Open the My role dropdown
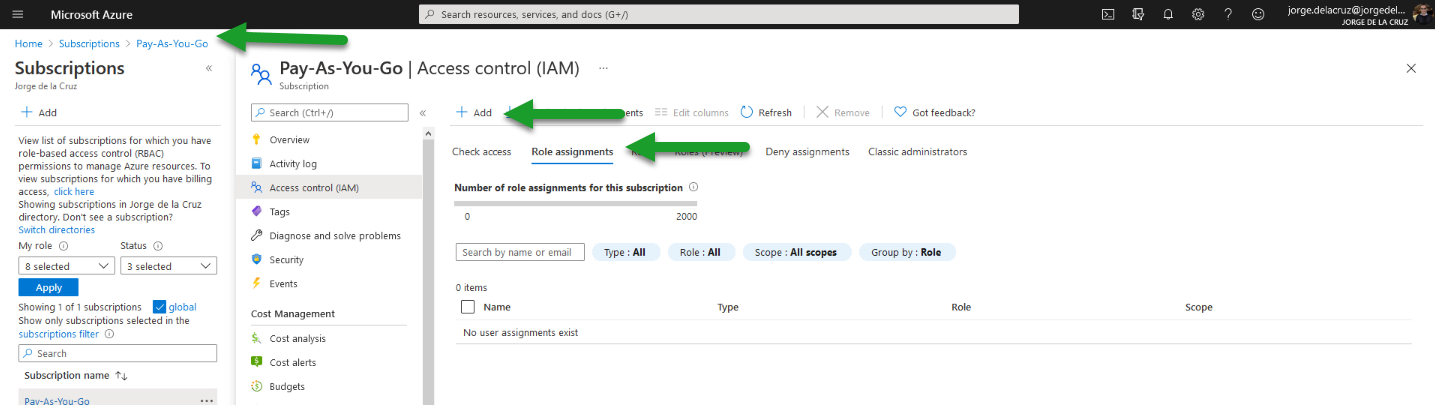This screenshot has width=1435, height=405. click(67, 266)
